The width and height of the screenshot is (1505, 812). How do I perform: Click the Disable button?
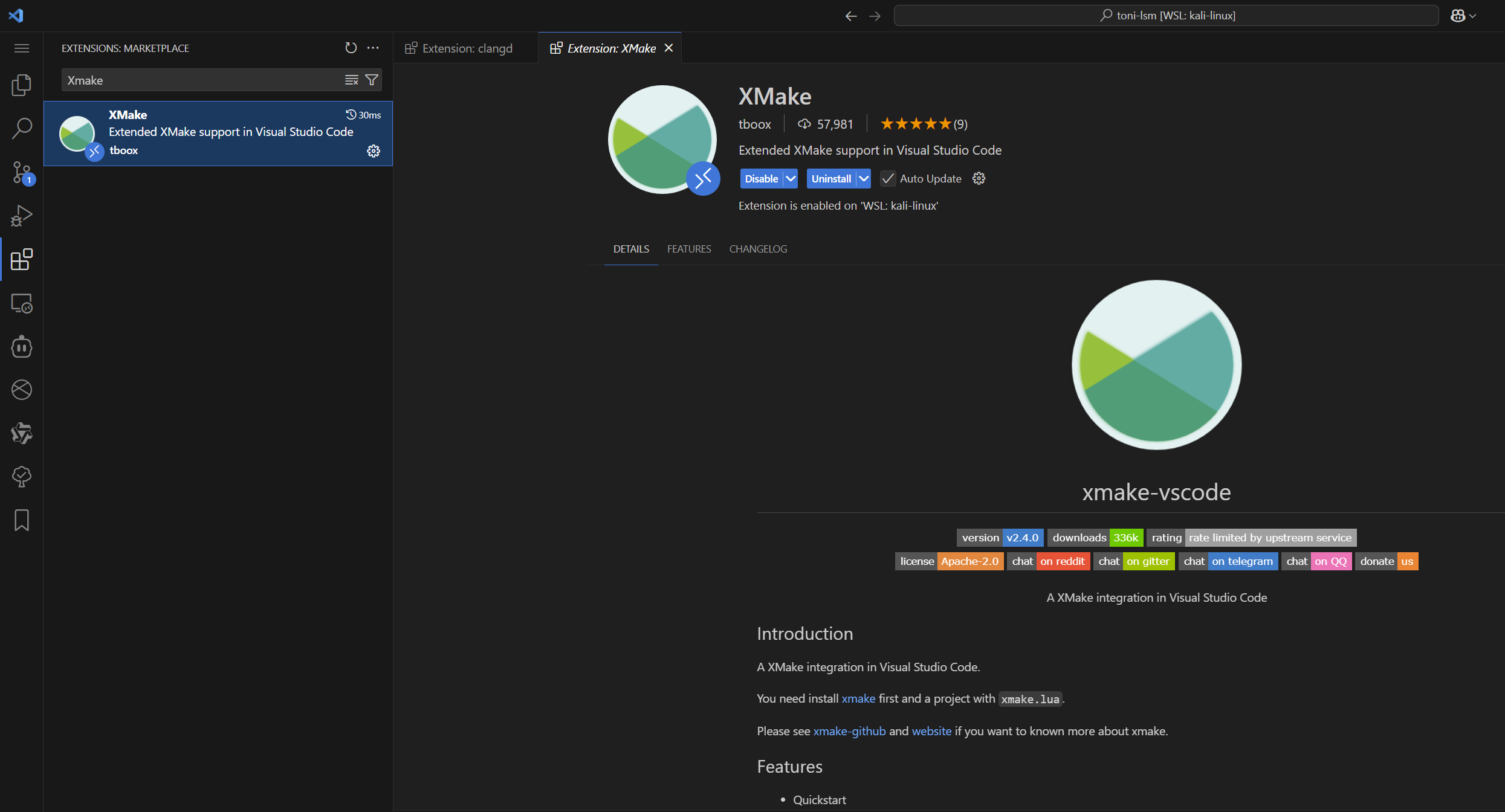tap(762, 178)
